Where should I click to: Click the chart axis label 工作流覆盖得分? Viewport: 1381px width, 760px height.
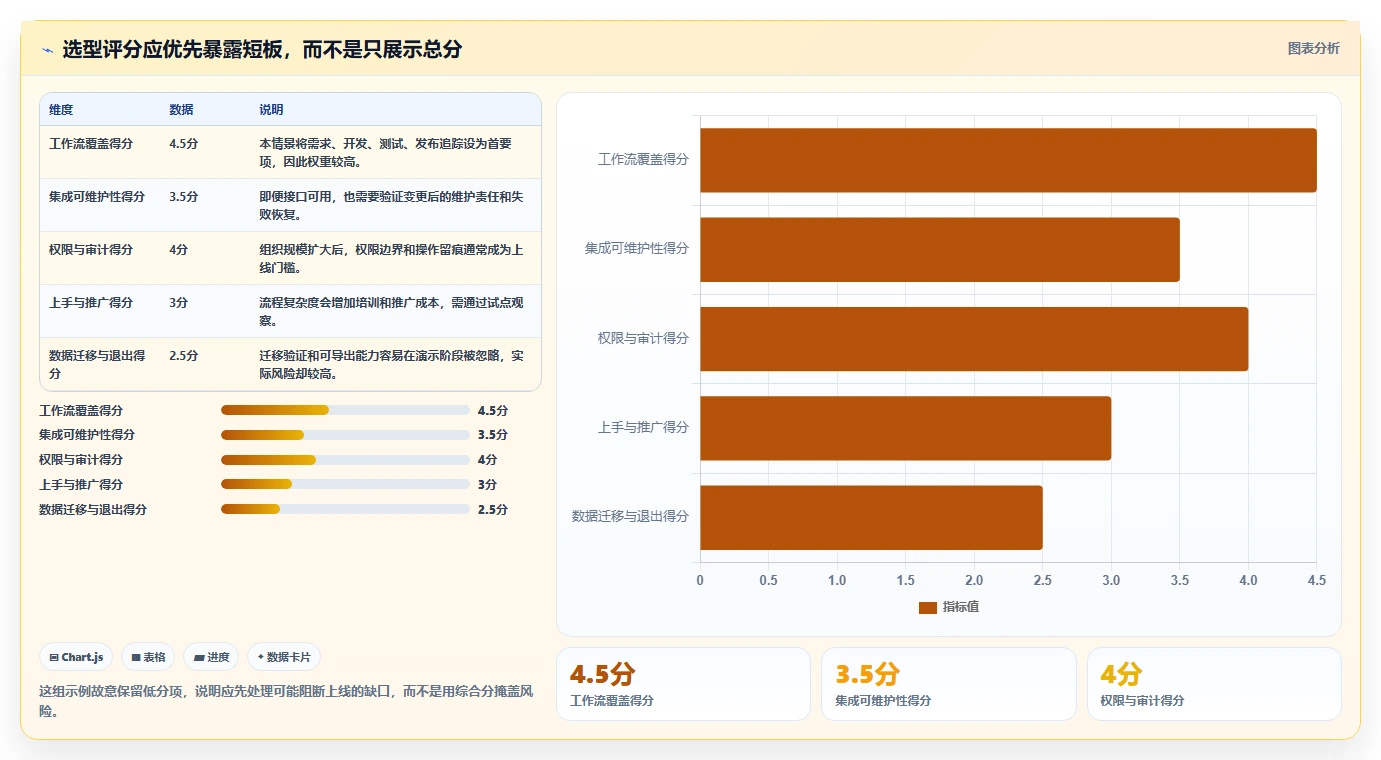point(643,160)
